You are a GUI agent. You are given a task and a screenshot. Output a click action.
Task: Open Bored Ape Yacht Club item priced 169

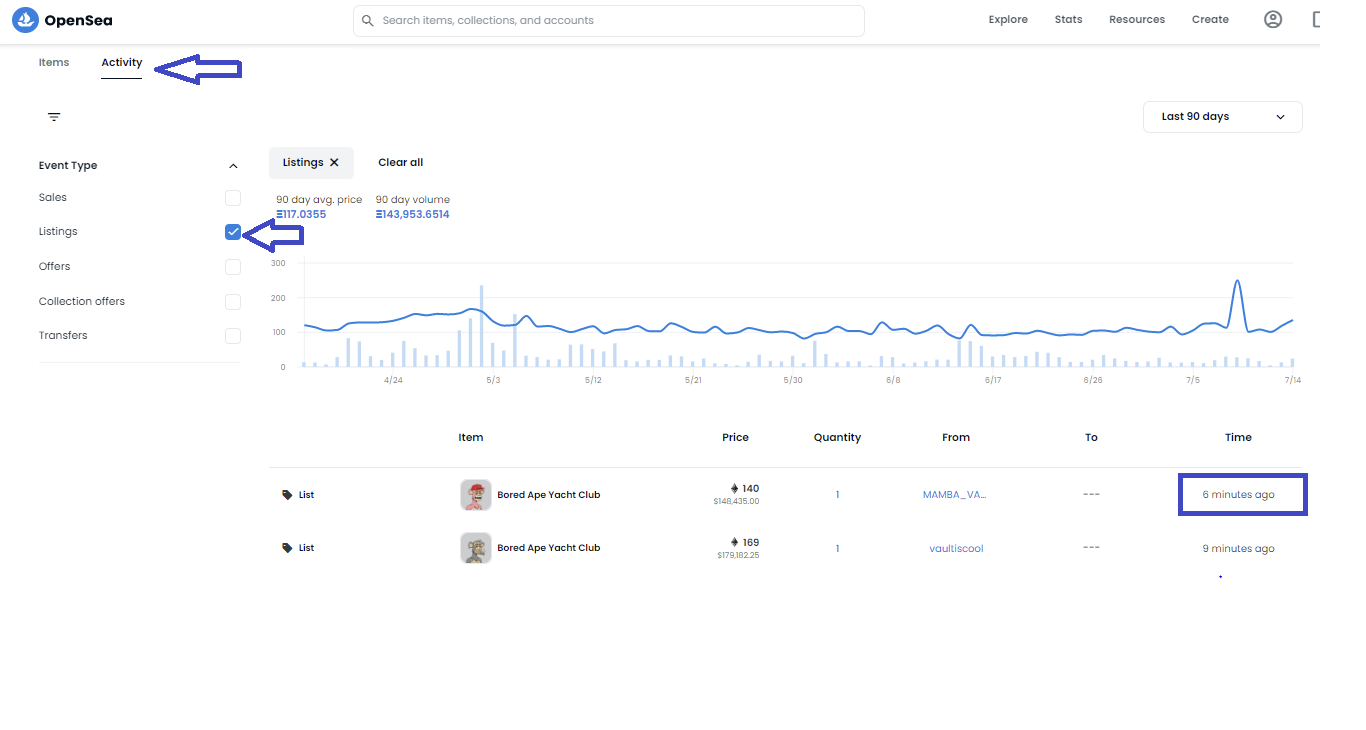tap(549, 548)
